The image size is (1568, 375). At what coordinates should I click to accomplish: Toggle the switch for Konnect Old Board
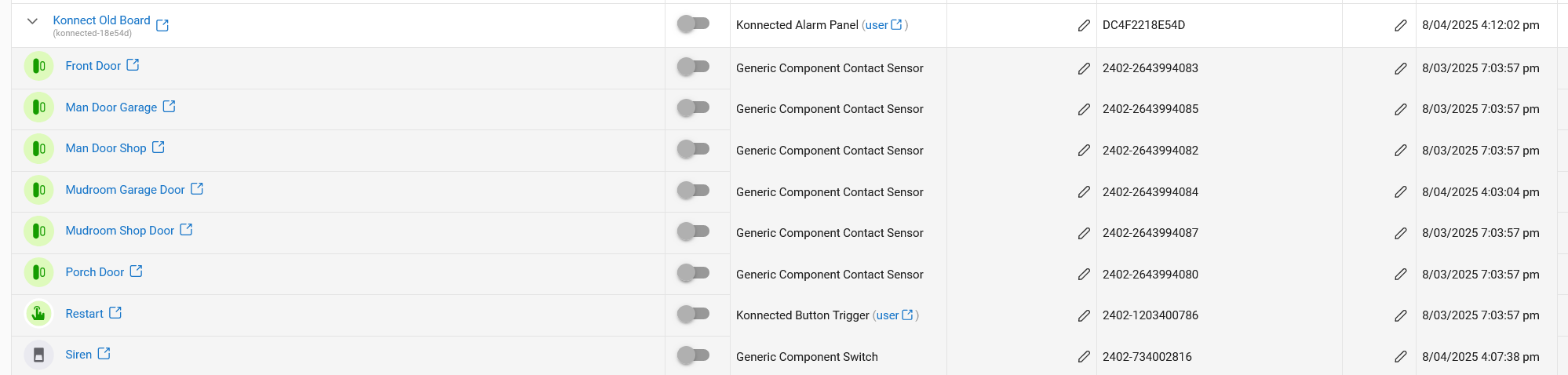pyautogui.click(x=693, y=24)
